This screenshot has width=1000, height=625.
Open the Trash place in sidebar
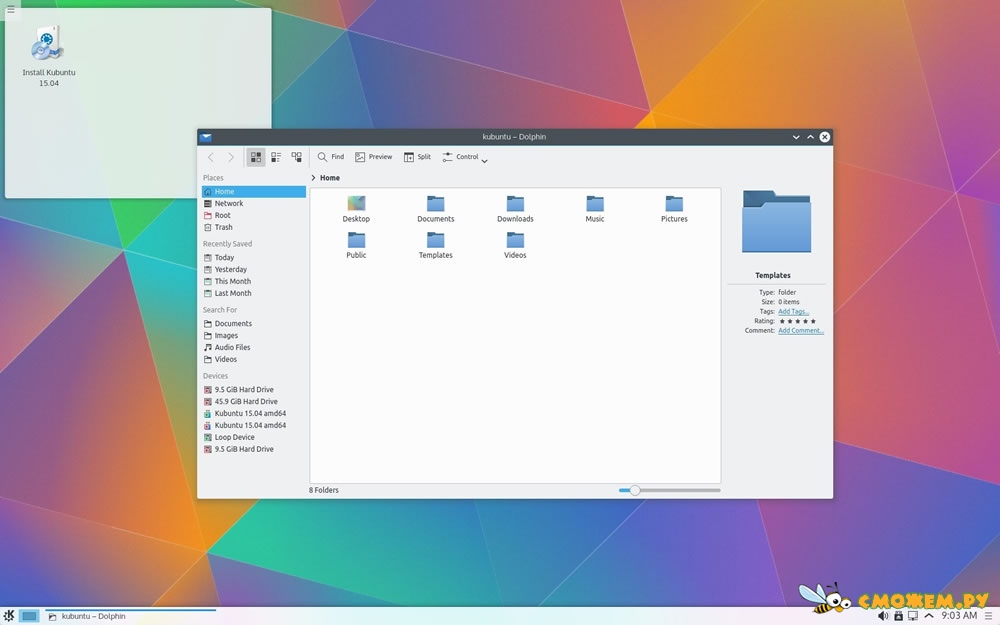click(x=223, y=227)
